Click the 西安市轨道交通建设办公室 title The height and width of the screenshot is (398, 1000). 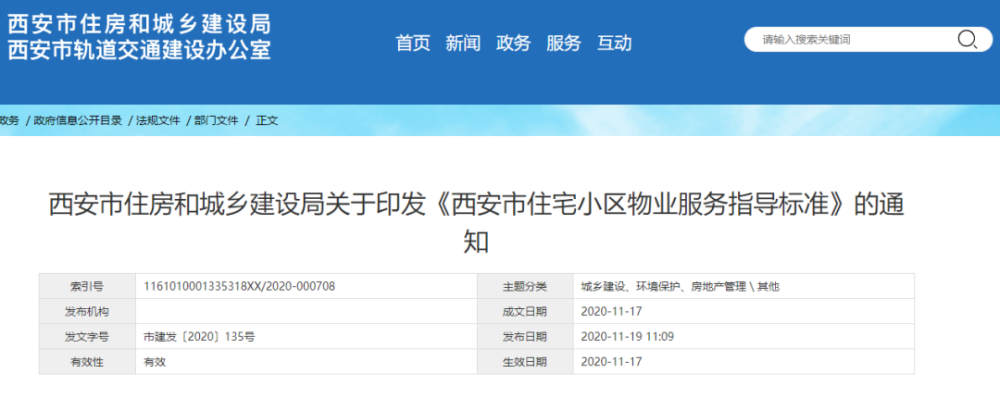pos(139,49)
